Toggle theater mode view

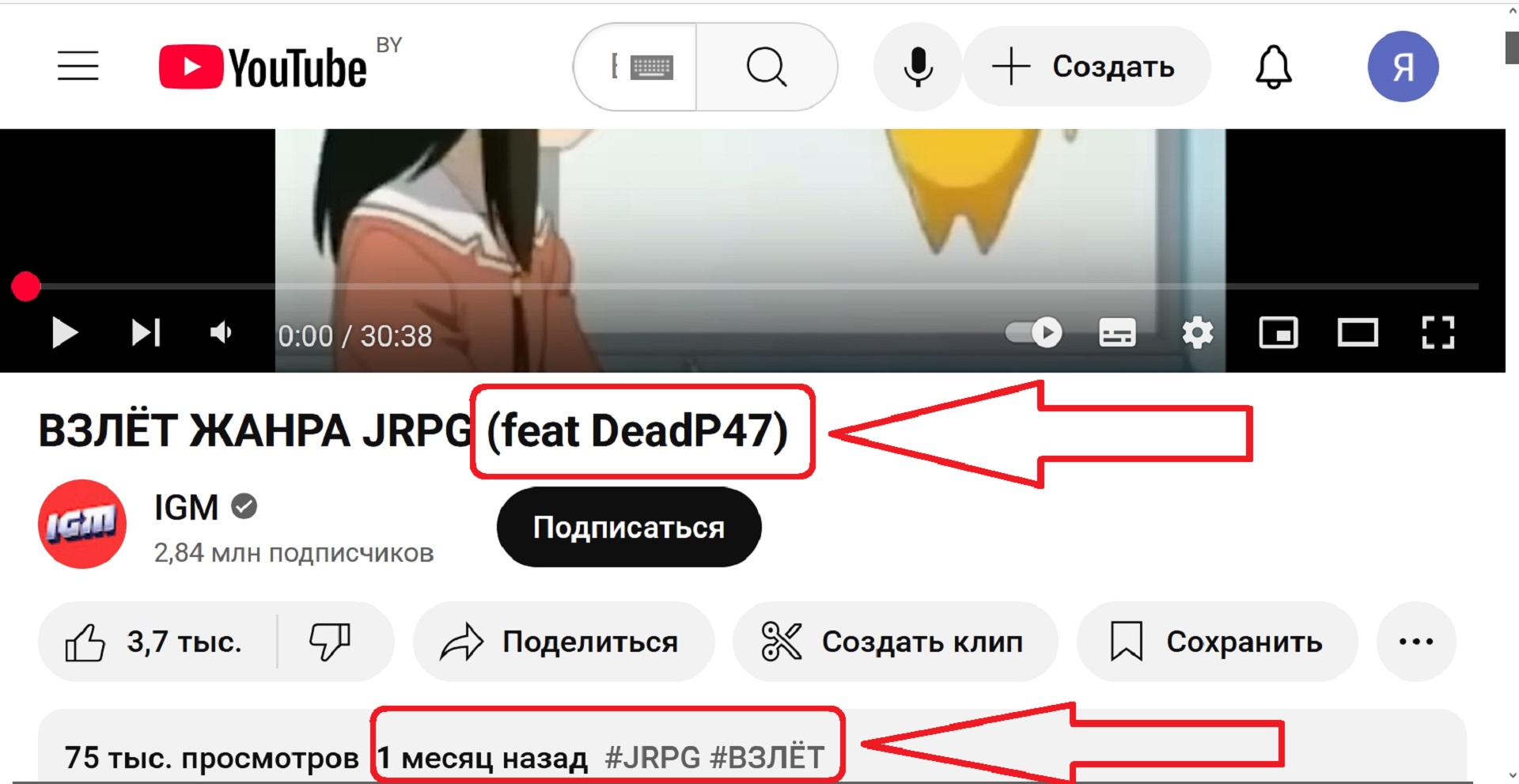click(x=1358, y=333)
